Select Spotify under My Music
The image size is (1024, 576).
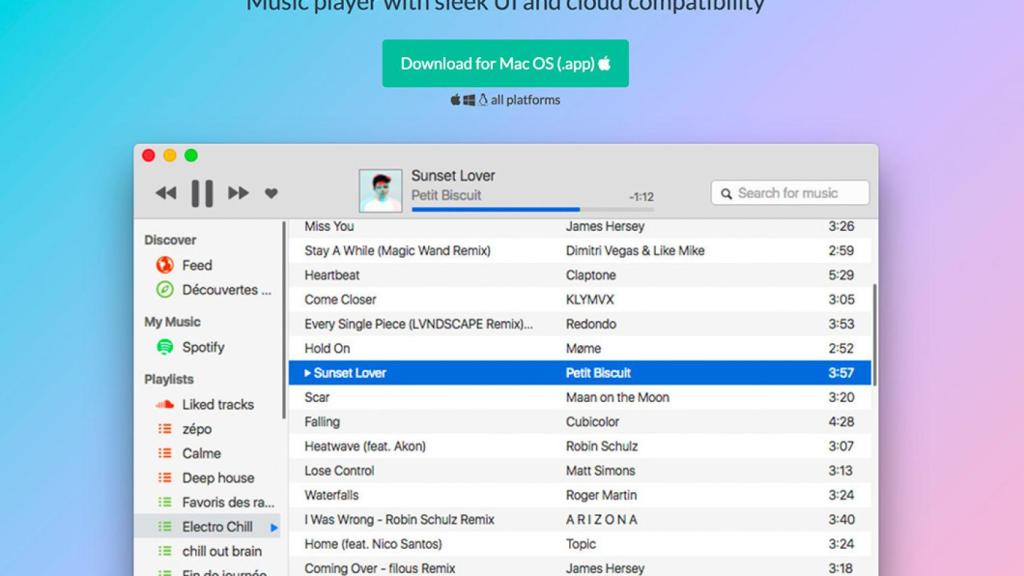tap(202, 347)
